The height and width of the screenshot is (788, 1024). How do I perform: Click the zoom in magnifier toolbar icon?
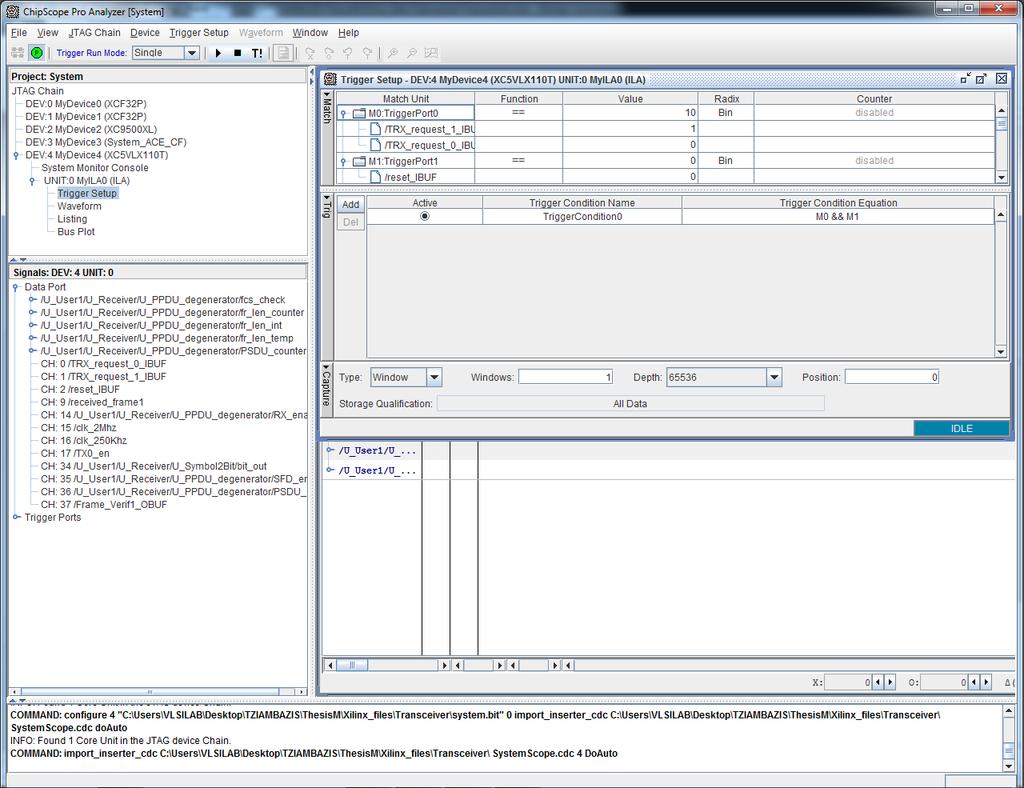pyautogui.click(x=392, y=53)
